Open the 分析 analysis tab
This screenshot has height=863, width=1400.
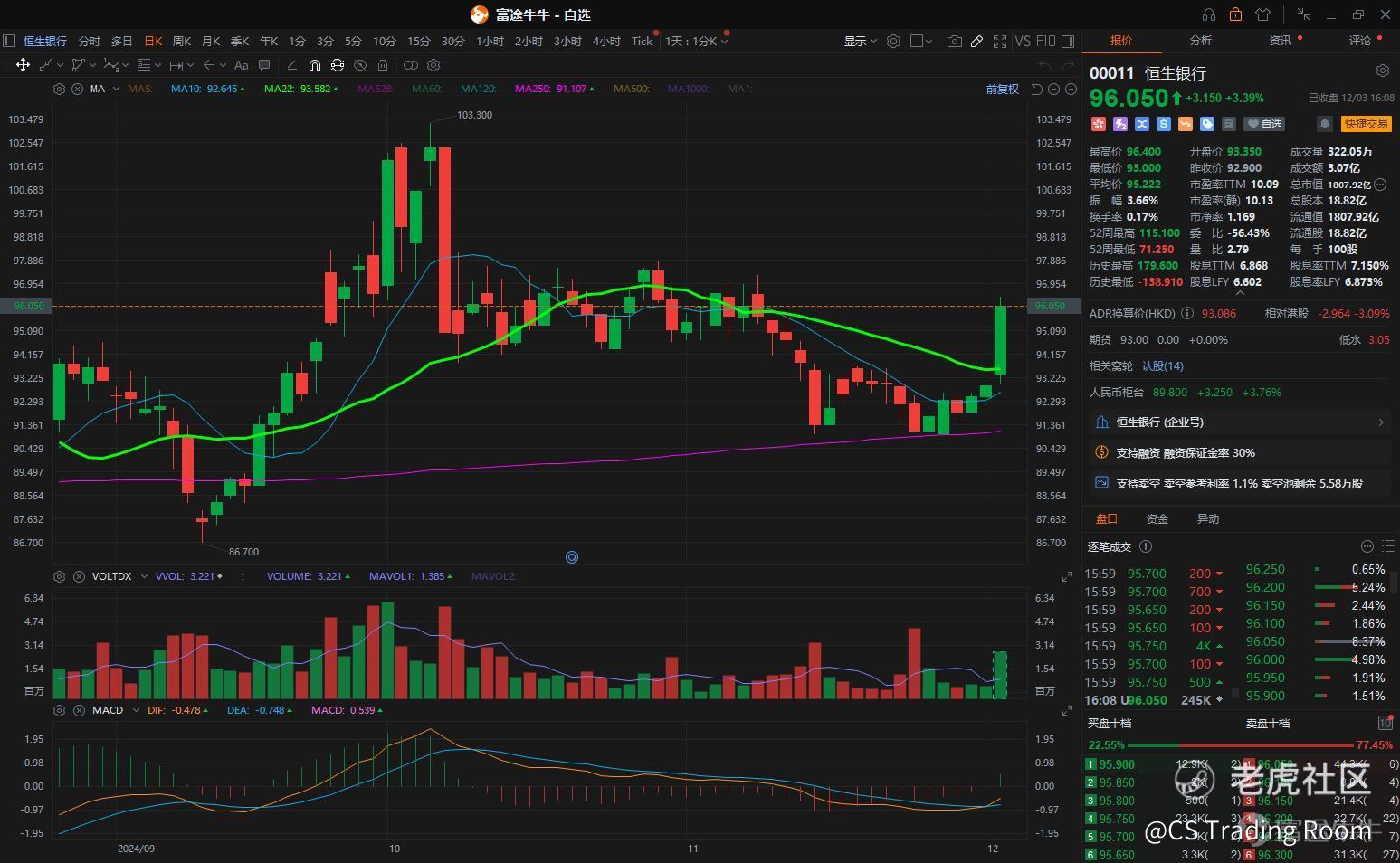[x=1200, y=41]
